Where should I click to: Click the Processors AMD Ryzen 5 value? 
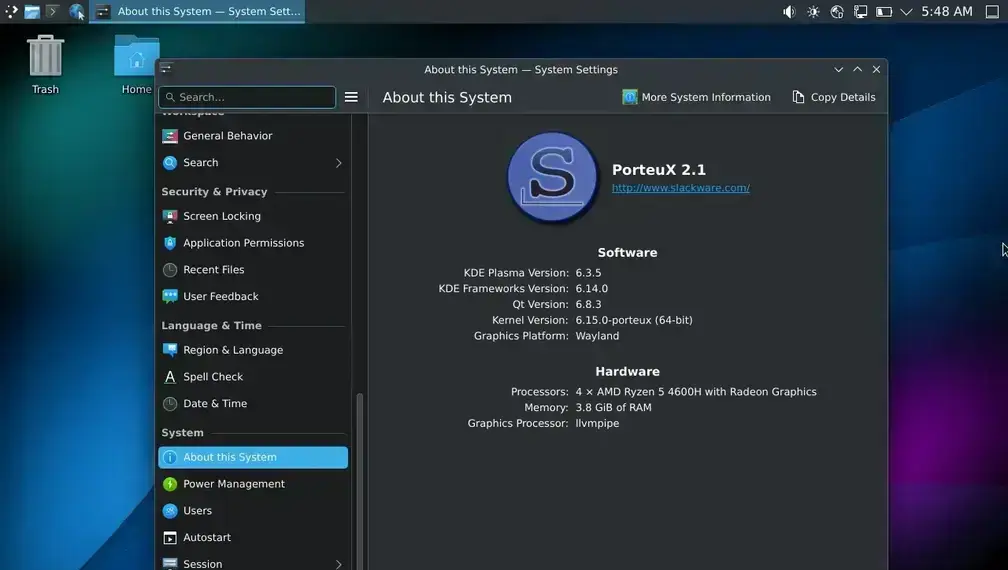click(696, 392)
